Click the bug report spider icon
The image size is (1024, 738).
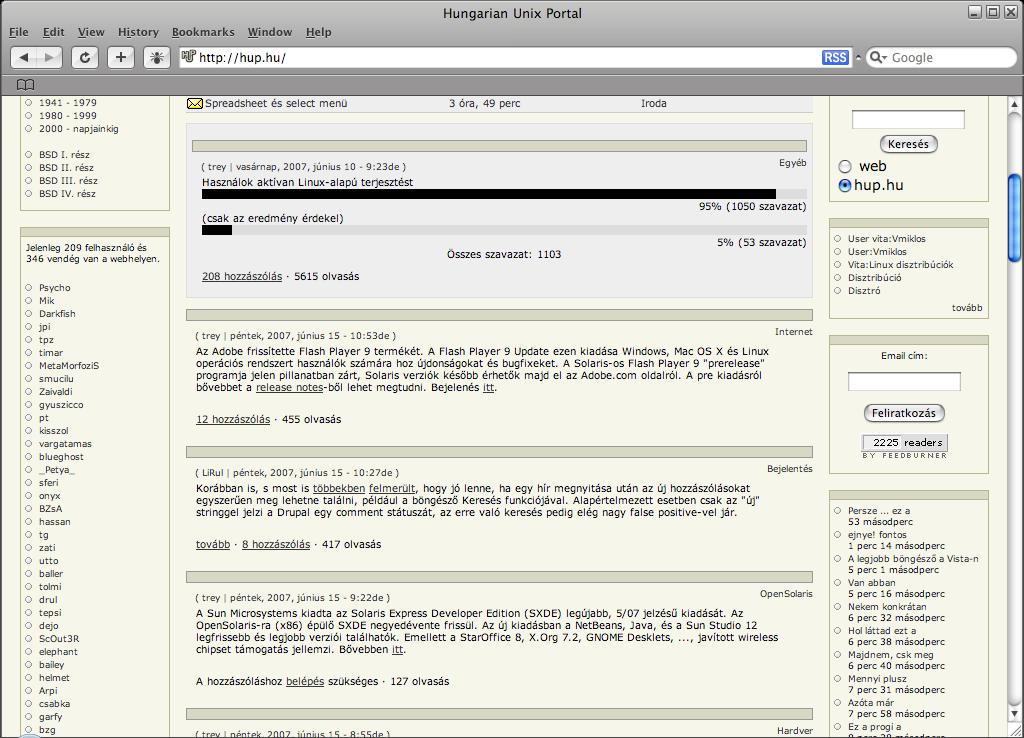tap(157, 57)
